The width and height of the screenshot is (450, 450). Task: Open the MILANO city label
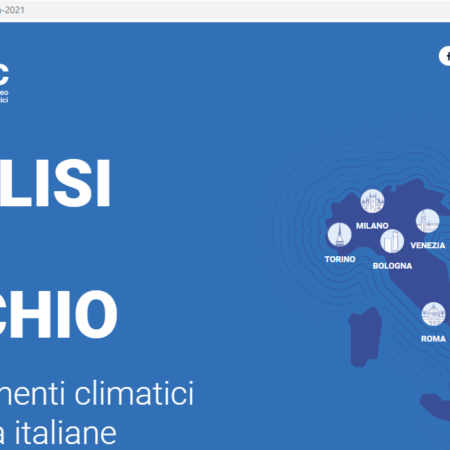pos(372,226)
